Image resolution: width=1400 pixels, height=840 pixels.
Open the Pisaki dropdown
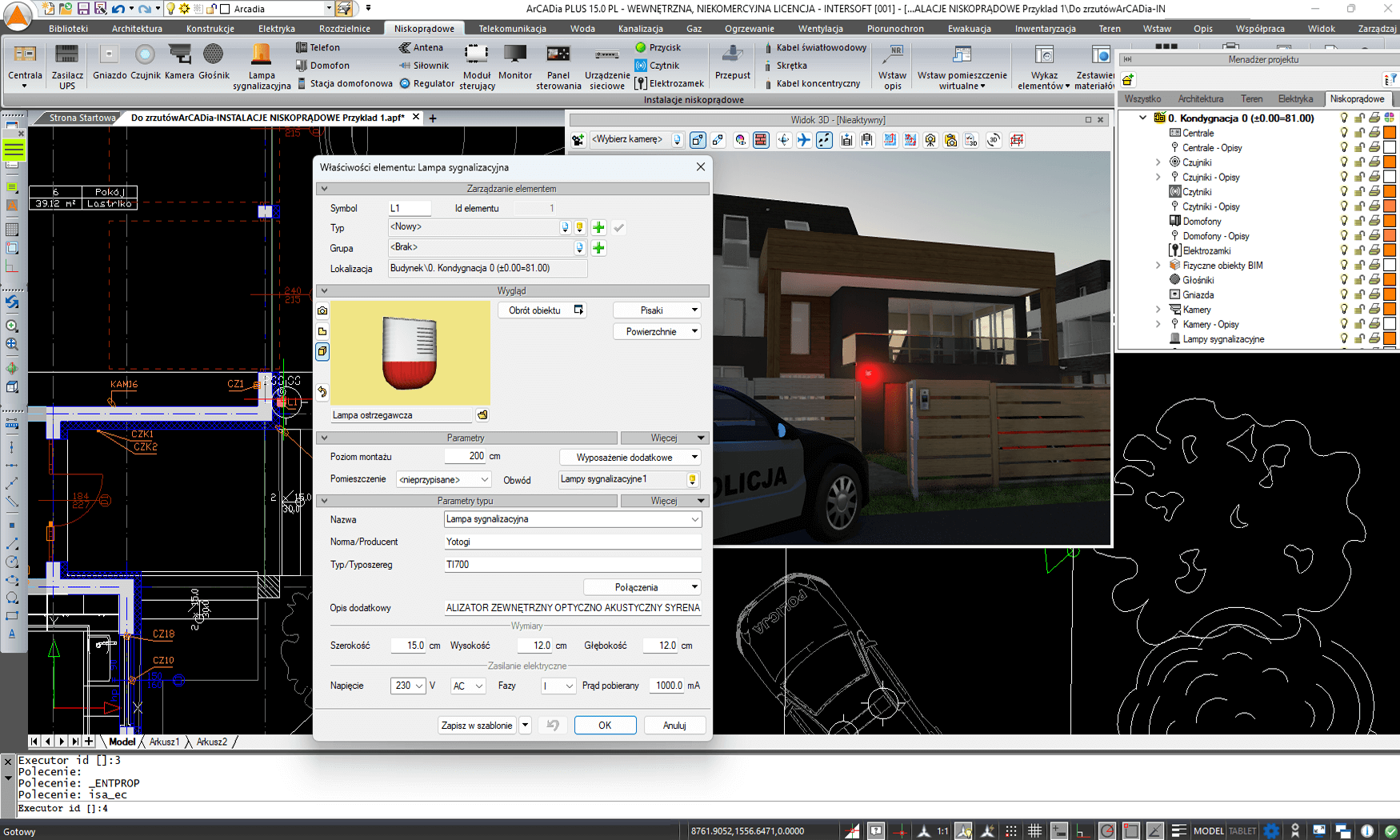pos(657,310)
